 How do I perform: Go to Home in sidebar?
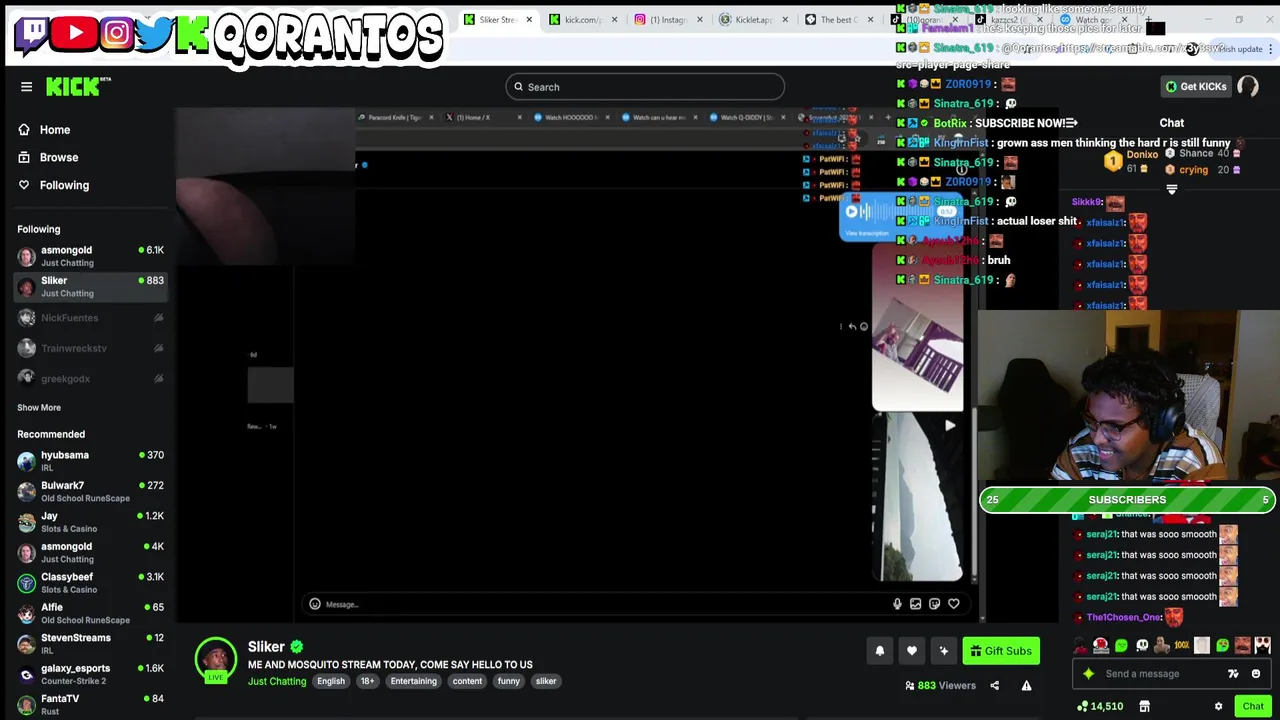45,130
